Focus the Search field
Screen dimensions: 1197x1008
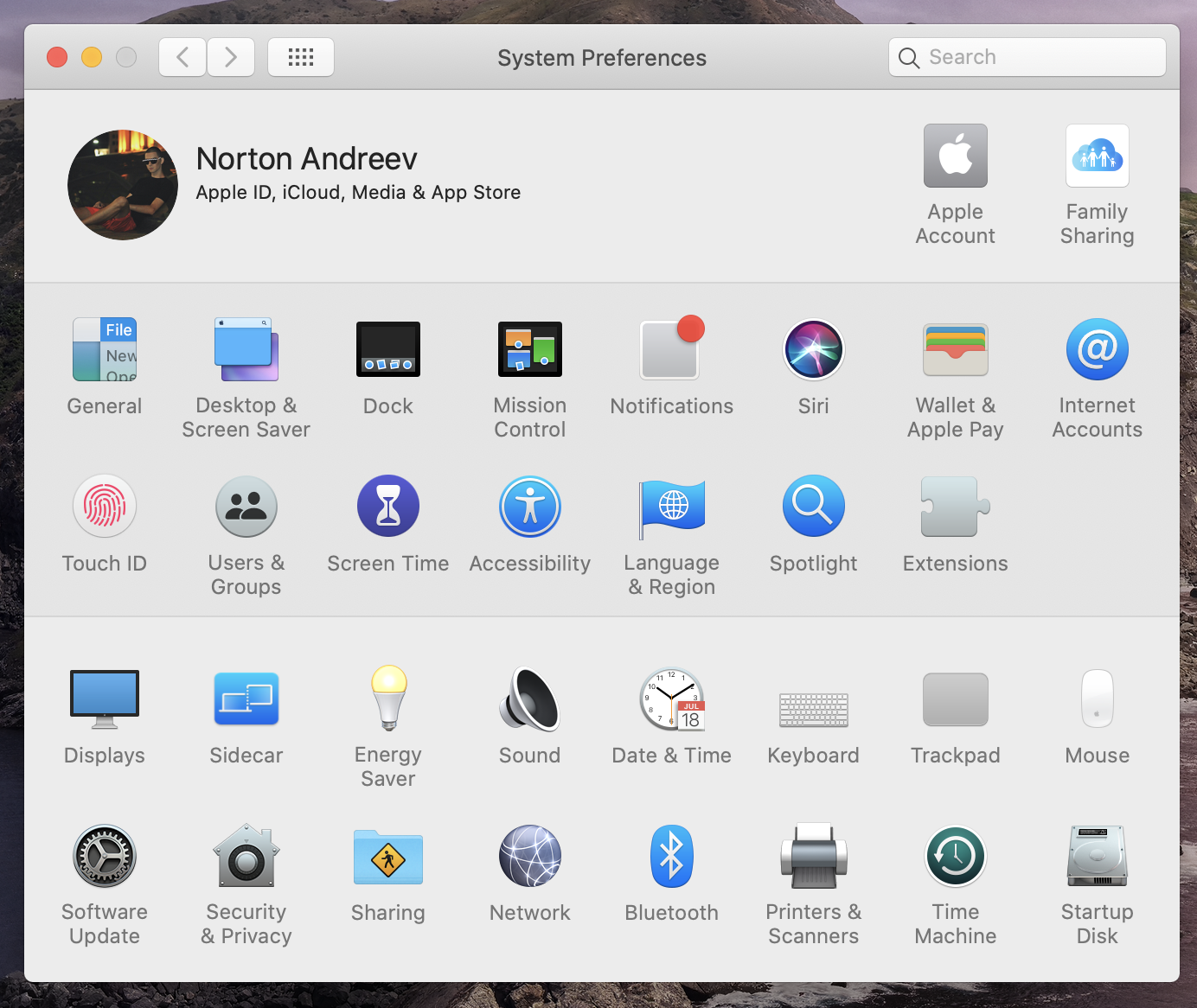(x=1027, y=57)
